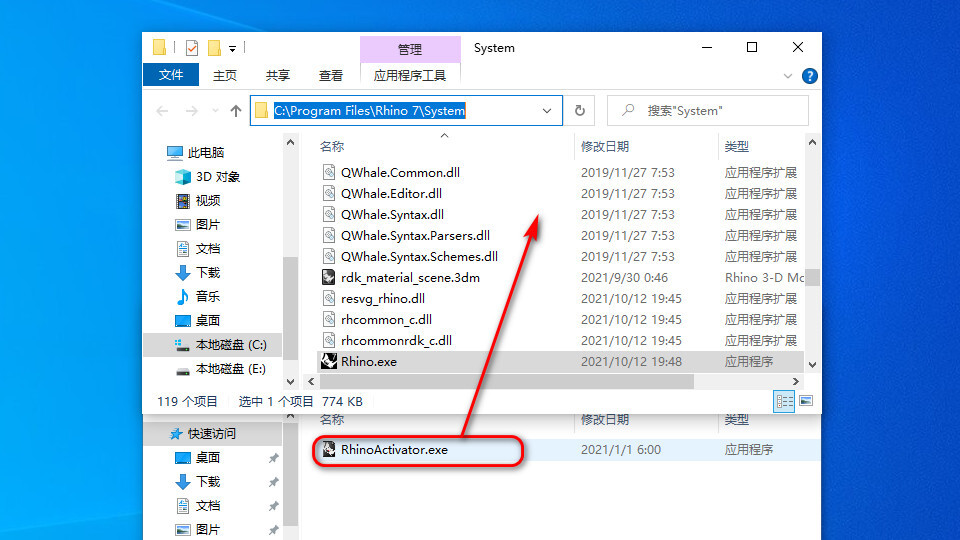This screenshot has height=540, width=960.
Task: Click the blue help question mark icon
Action: (x=810, y=75)
